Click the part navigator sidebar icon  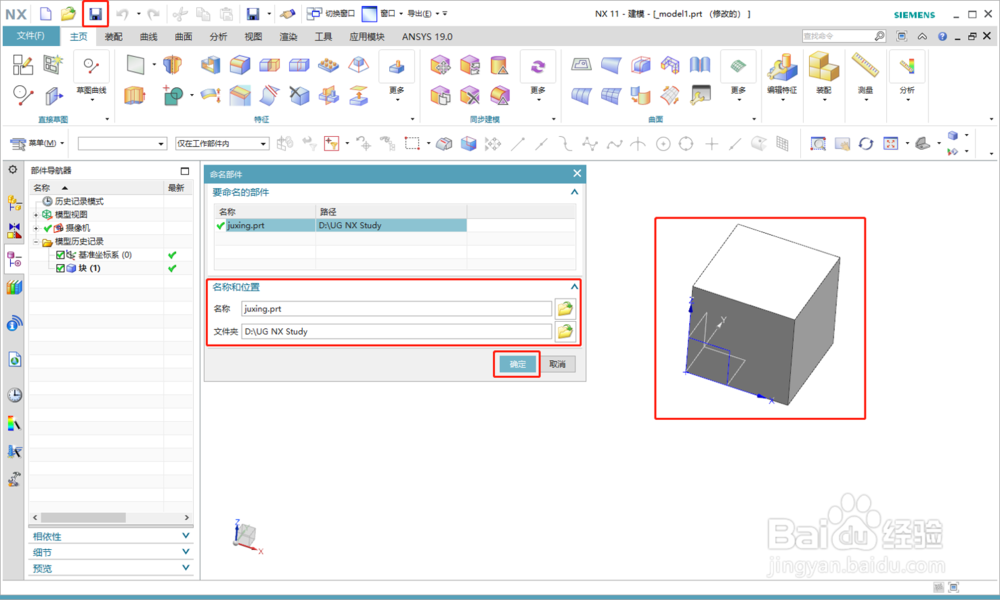(14, 260)
